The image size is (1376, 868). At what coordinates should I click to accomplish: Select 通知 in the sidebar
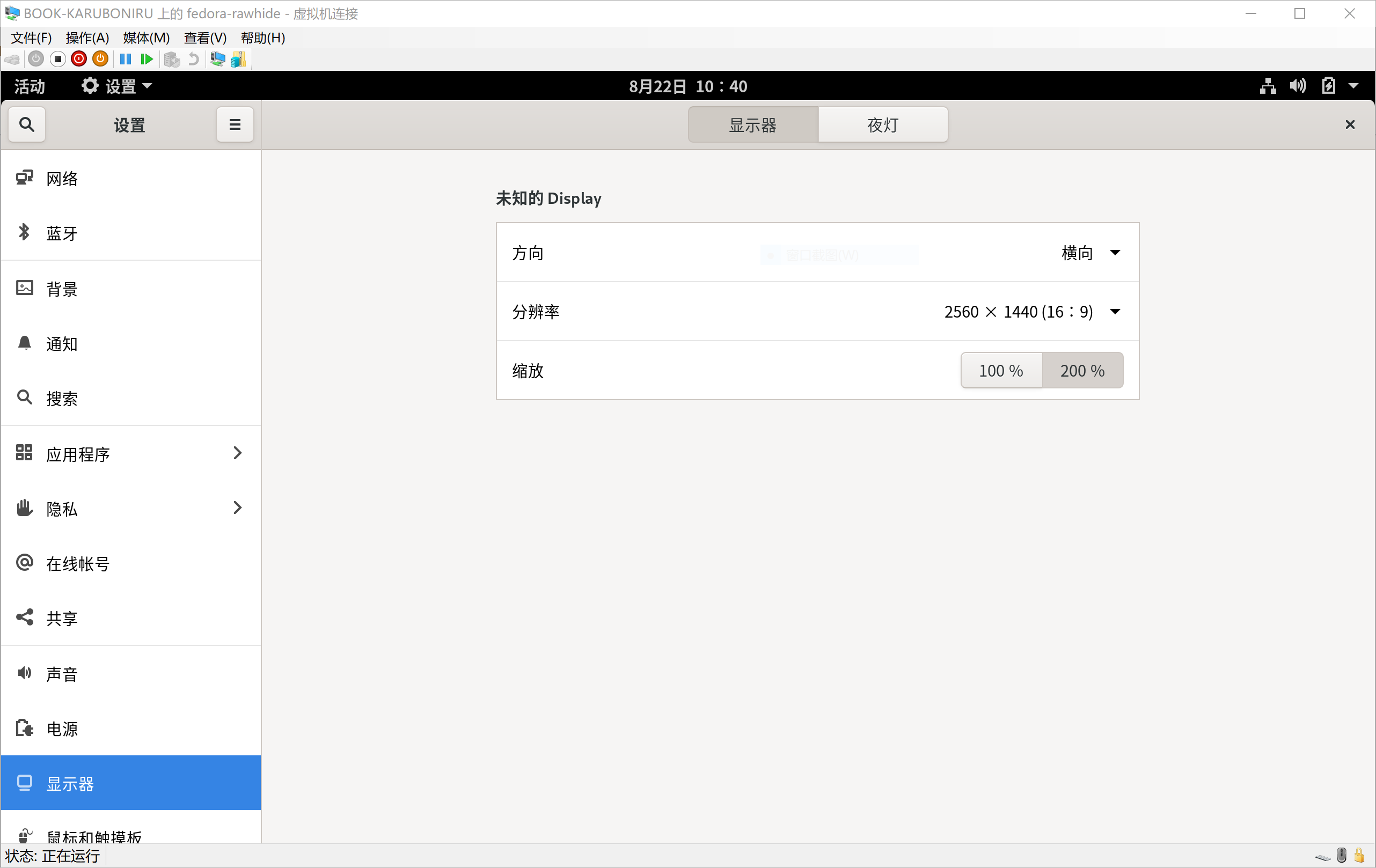pos(131,343)
